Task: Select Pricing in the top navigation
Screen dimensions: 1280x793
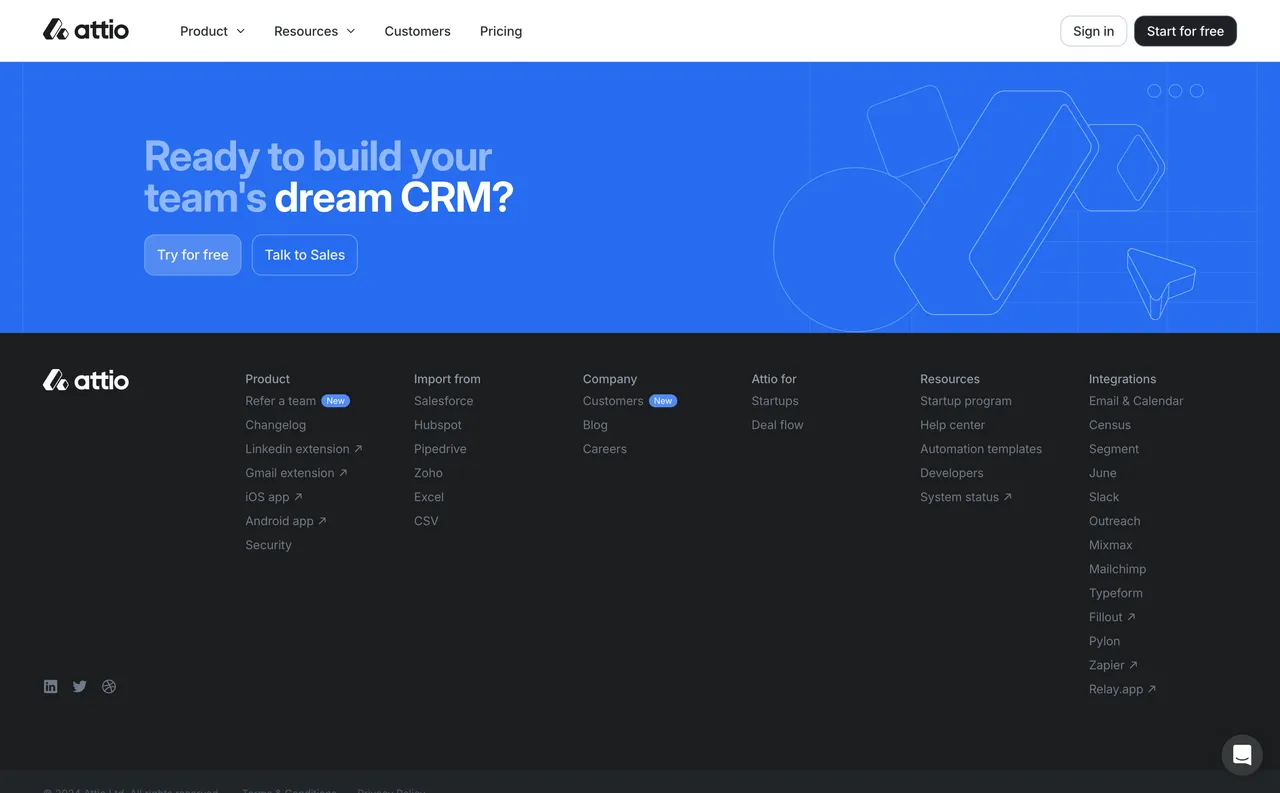Action: 500,31
